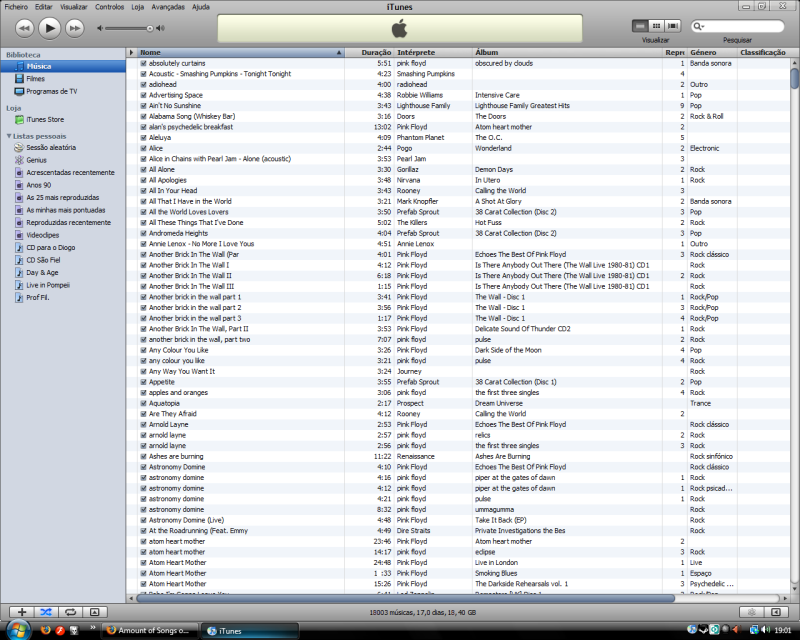Click the artwork column triangle beside Nome
The height and width of the screenshot is (640, 800).
tap(132, 52)
